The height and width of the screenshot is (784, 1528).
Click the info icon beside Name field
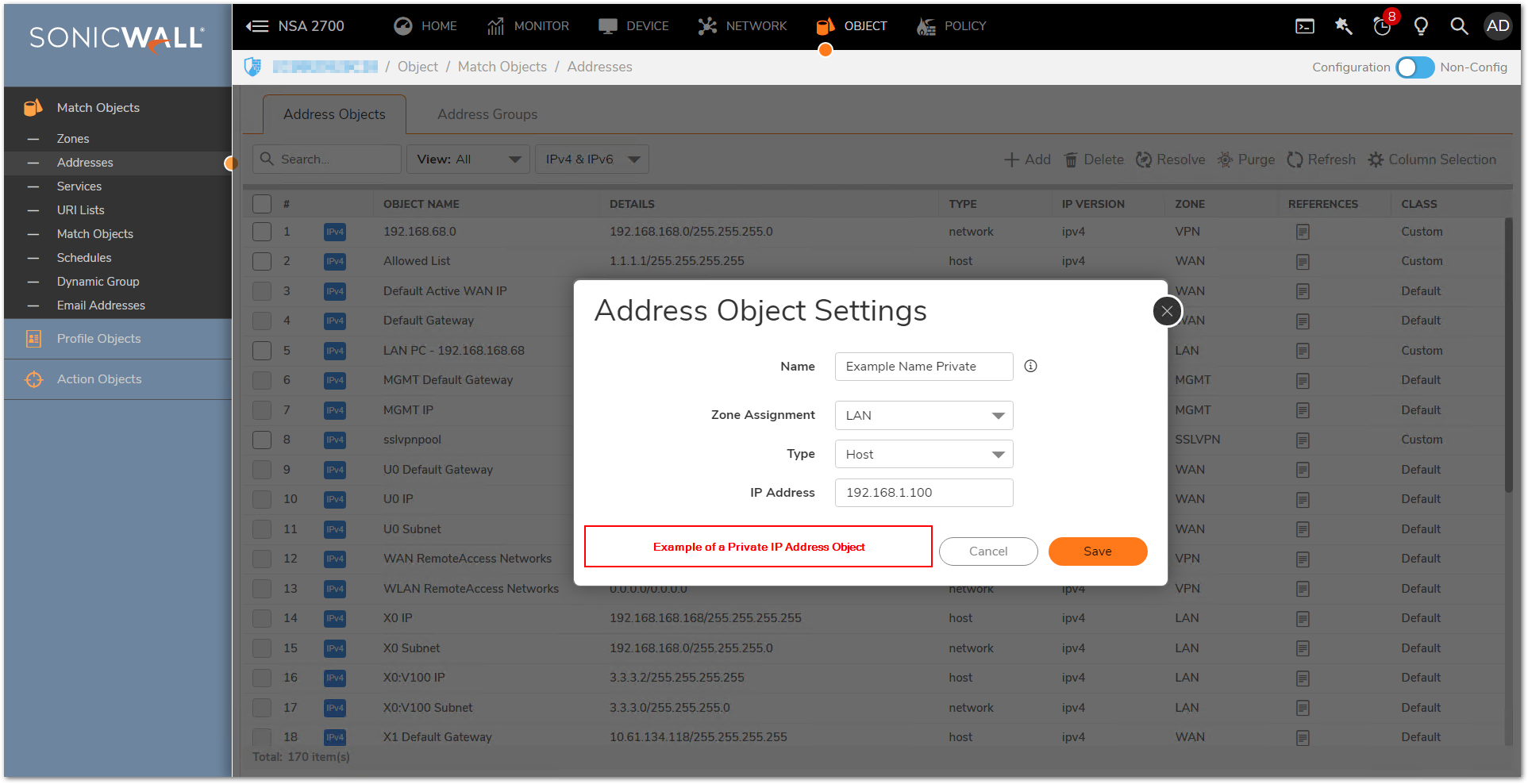pyautogui.click(x=1030, y=366)
